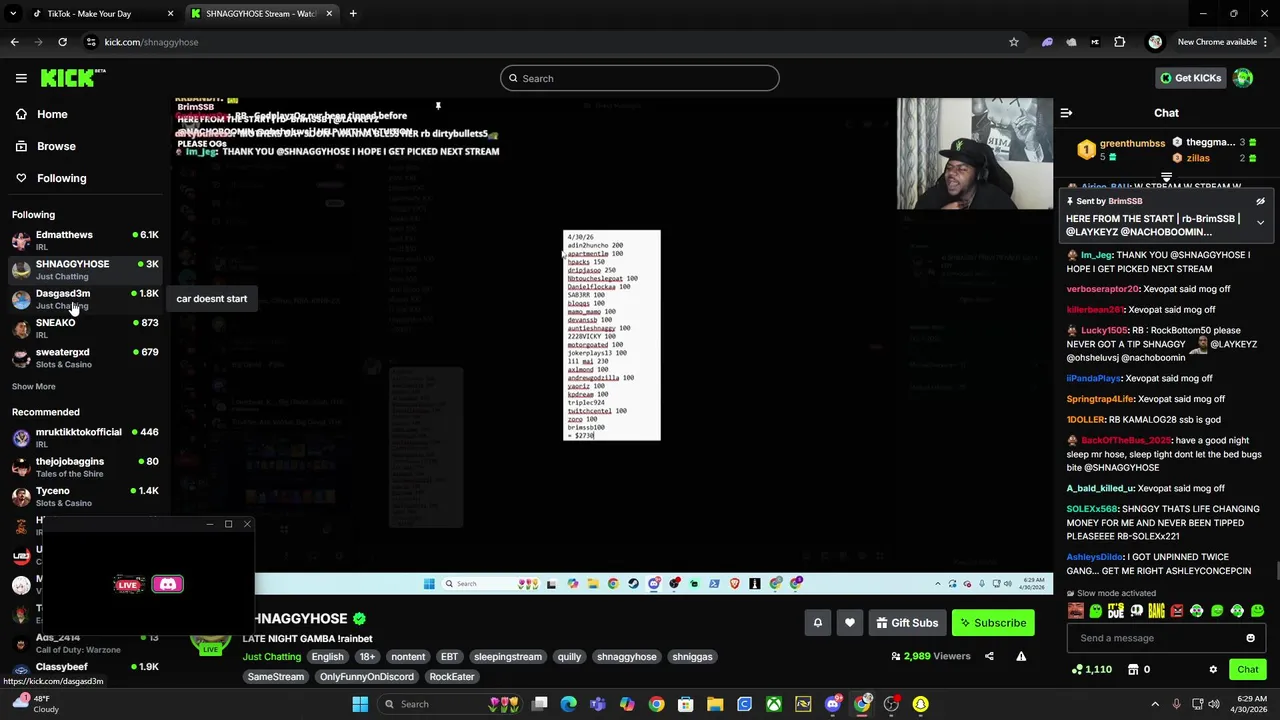Open thejojobaggins recommended channel
The image size is (1280, 720).
tap(85, 467)
